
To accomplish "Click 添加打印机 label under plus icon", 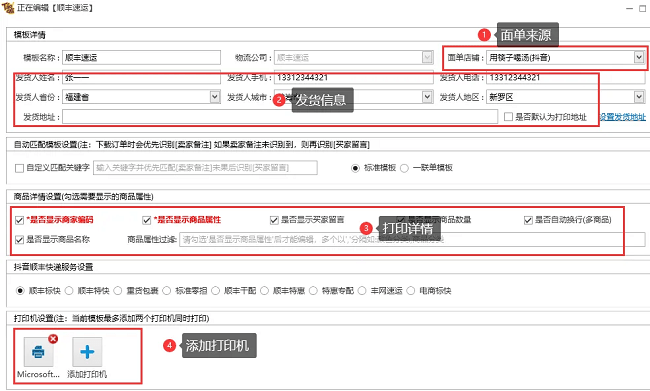I will tap(87, 374).
